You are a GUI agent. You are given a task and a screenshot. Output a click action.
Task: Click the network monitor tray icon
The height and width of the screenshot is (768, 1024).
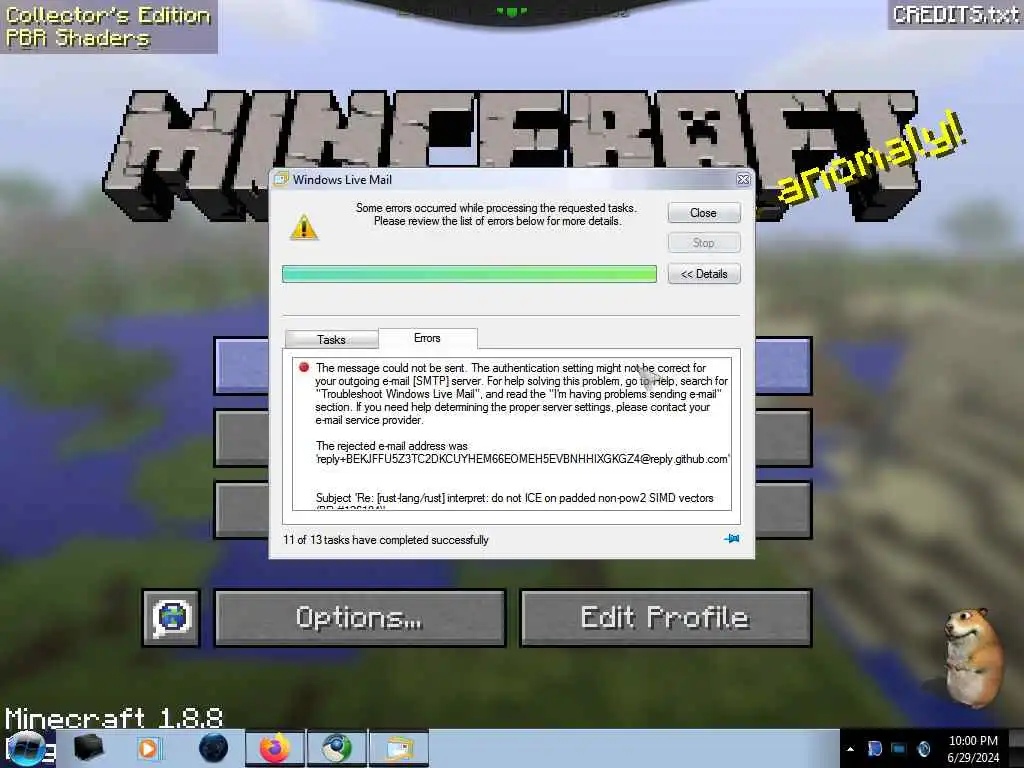point(899,748)
